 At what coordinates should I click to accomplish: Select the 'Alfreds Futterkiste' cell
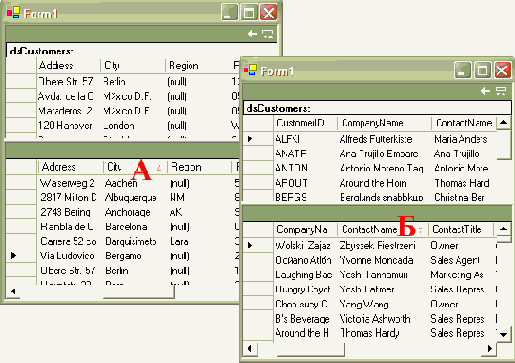pyautogui.click(x=384, y=139)
